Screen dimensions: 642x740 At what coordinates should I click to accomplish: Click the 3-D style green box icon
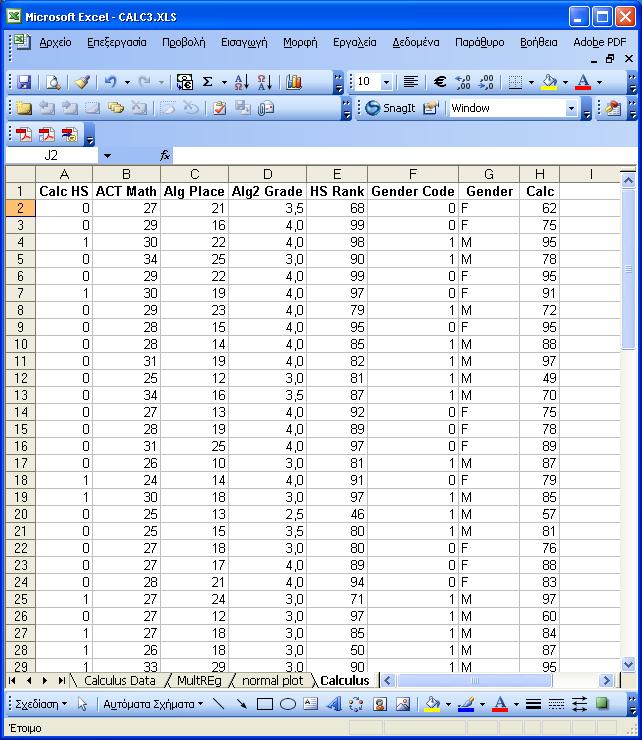pyautogui.click(x=602, y=704)
